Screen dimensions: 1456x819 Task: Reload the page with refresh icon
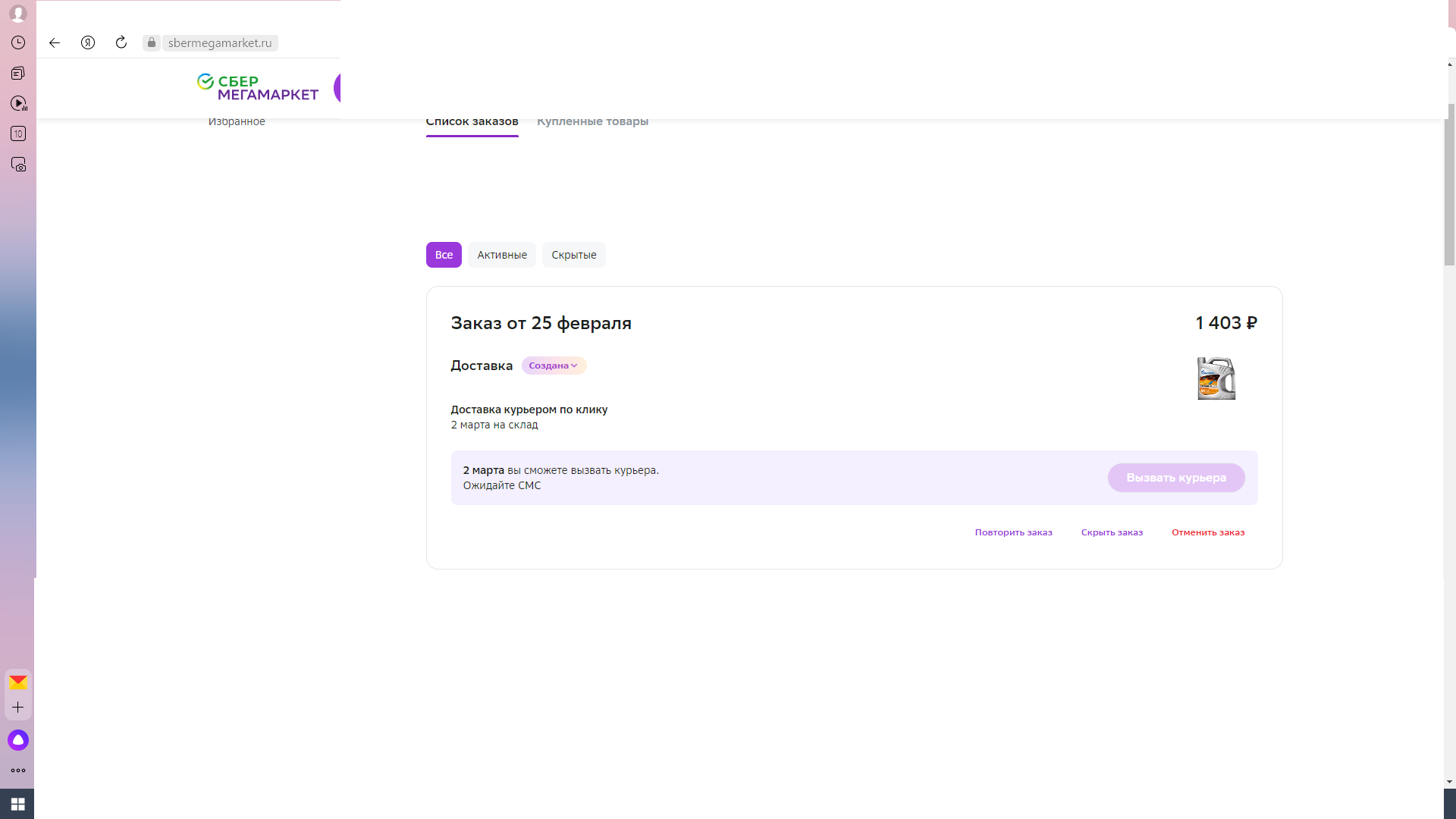pyautogui.click(x=121, y=43)
